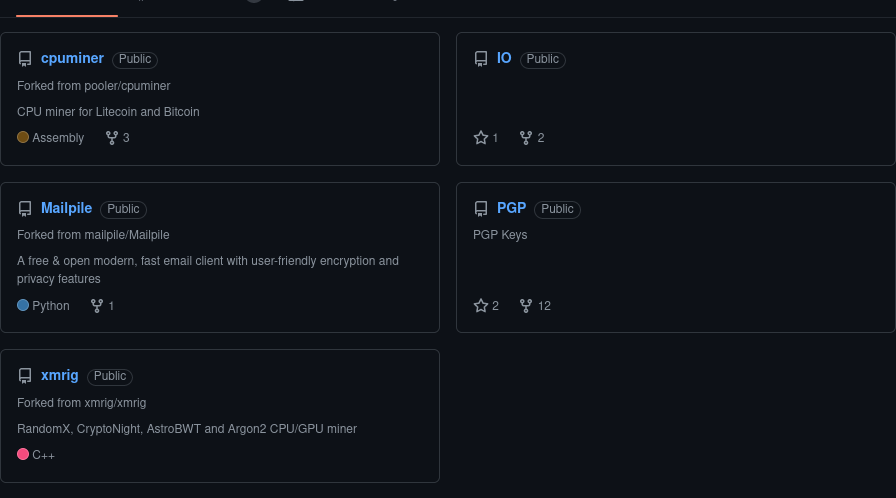Open the xmrig repository link
Screen dimensions: 896x498
[60, 375]
